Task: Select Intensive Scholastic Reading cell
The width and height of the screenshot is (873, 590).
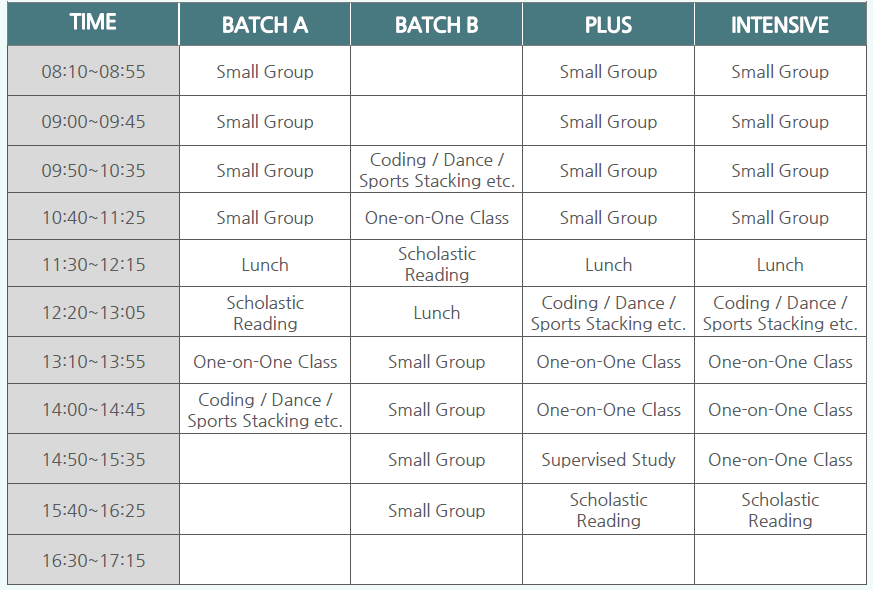Action: click(781, 510)
